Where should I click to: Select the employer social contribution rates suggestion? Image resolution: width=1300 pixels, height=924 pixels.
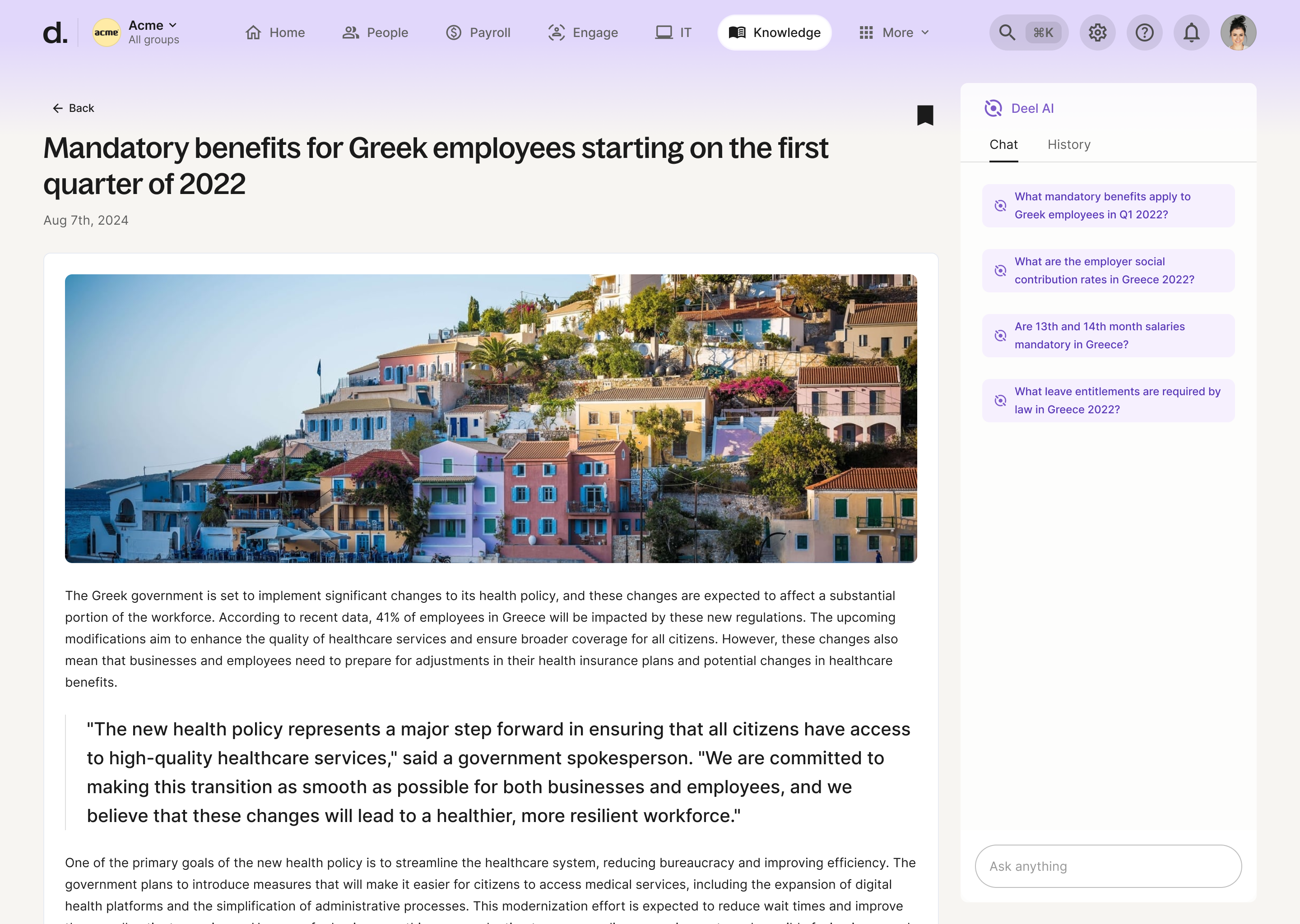[1108, 271]
